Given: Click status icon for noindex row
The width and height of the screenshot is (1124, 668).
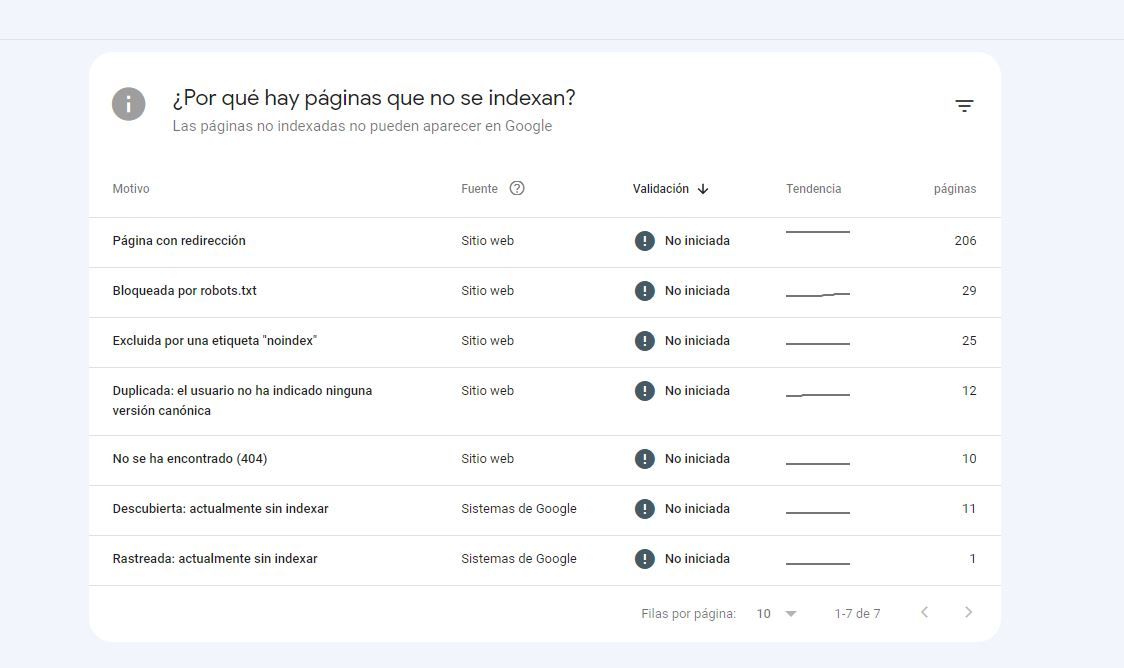Looking at the screenshot, I should pyautogui.click(x=644, y=341).
